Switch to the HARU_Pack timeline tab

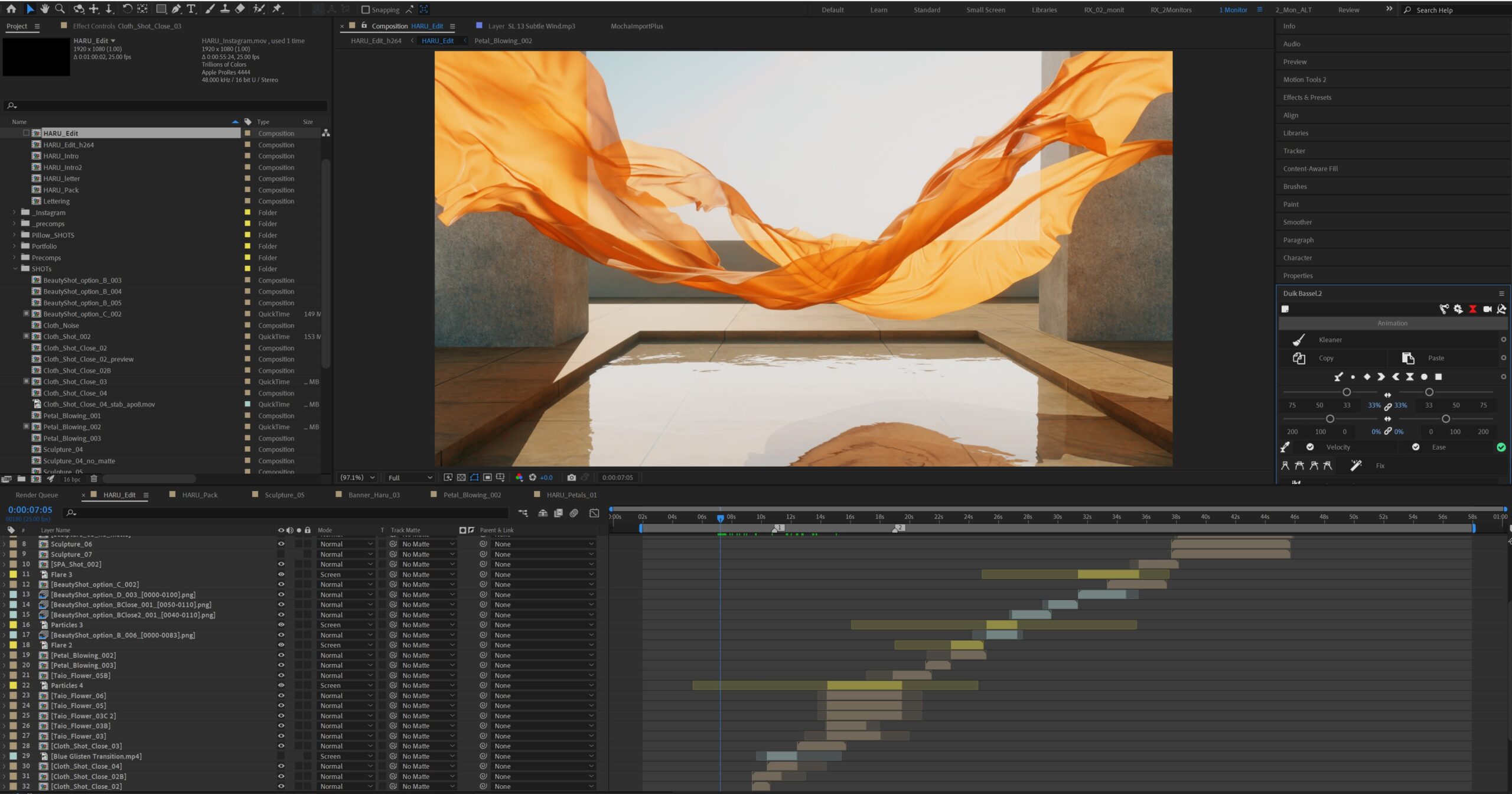coord(200,495)
